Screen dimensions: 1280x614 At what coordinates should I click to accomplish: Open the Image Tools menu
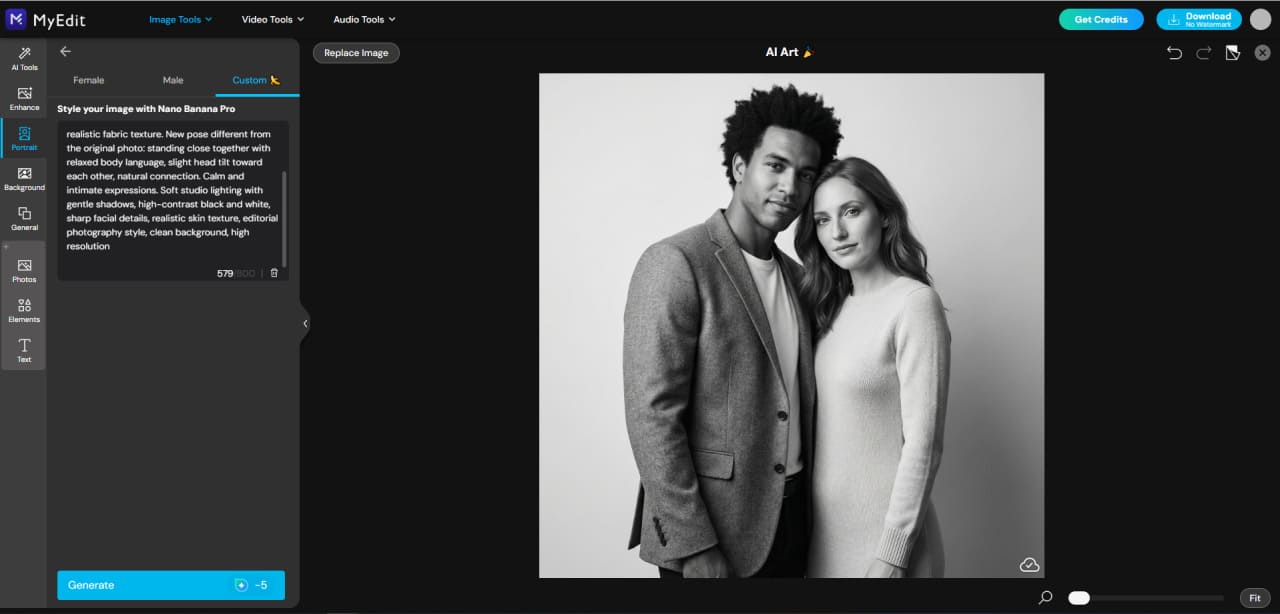click(x=180, y=18)
